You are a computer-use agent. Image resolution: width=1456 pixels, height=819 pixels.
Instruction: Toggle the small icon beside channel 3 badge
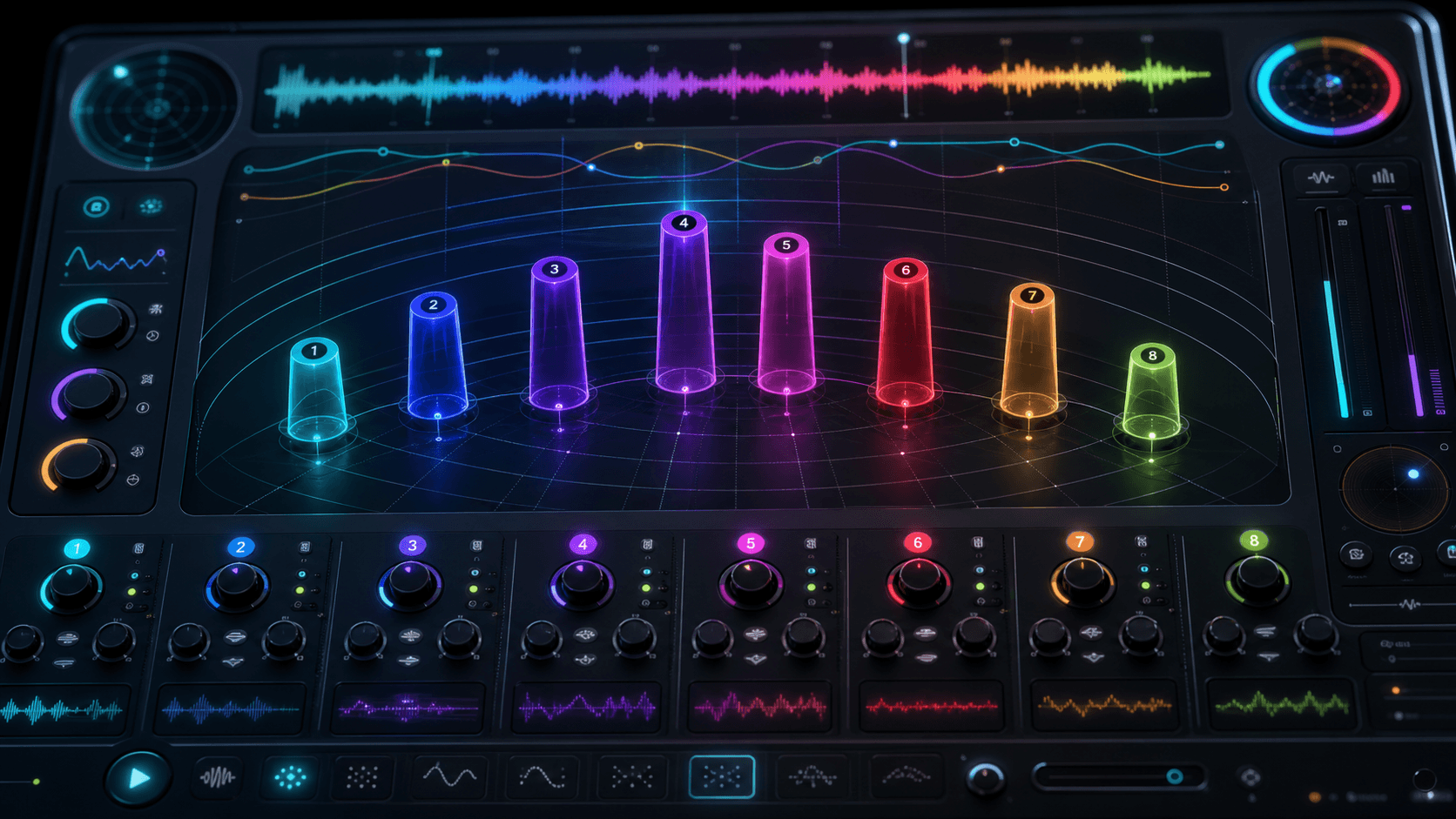click(x=476, y=545)
